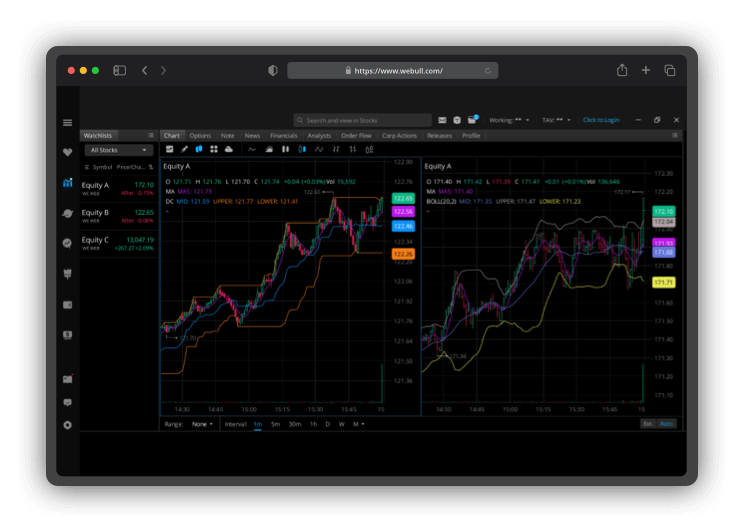Open the four-square grid layout icon
Screen dimensions: 744x532
214,149
